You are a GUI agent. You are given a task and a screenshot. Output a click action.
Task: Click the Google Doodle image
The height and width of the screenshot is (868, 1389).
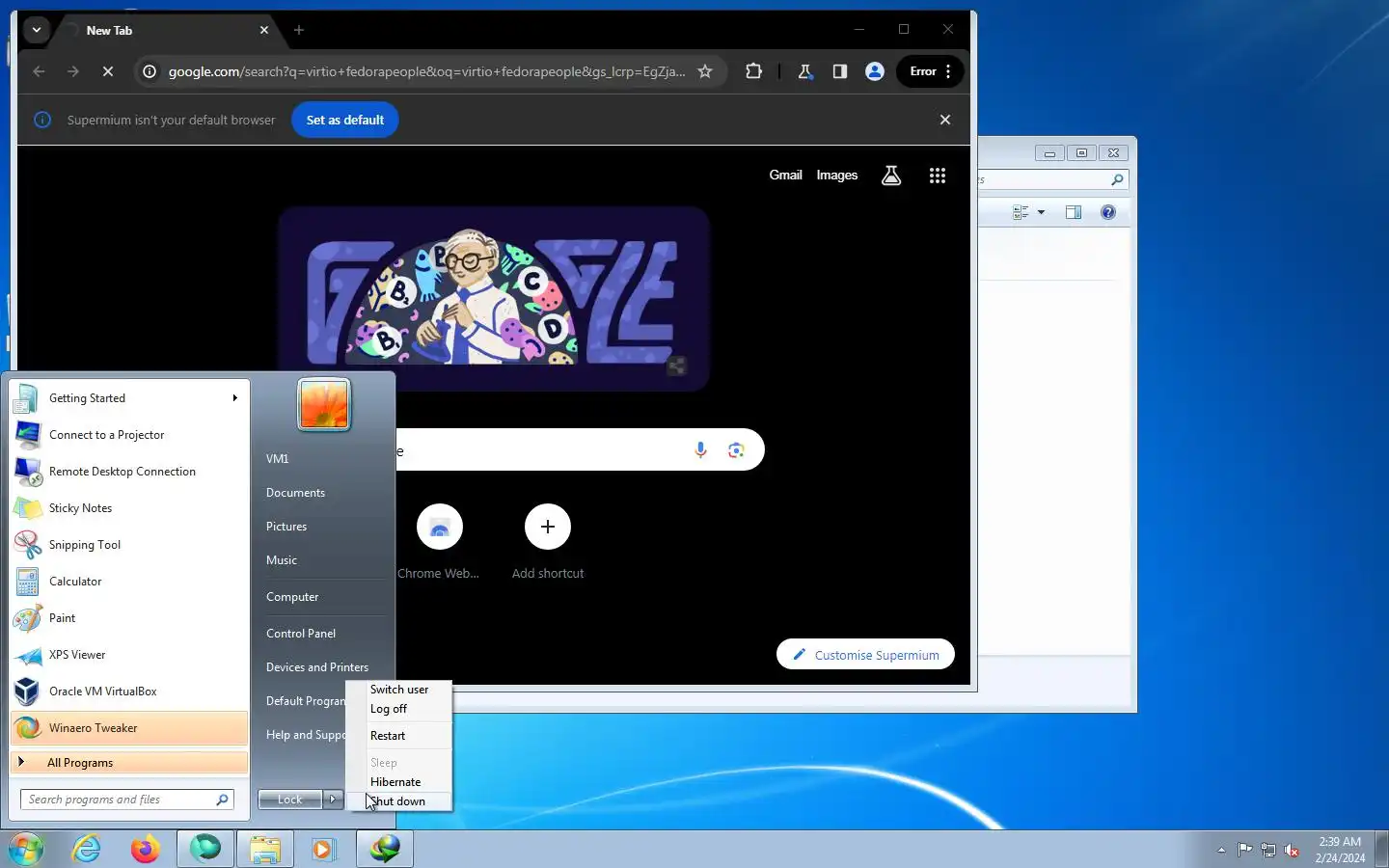coord(494,298)
